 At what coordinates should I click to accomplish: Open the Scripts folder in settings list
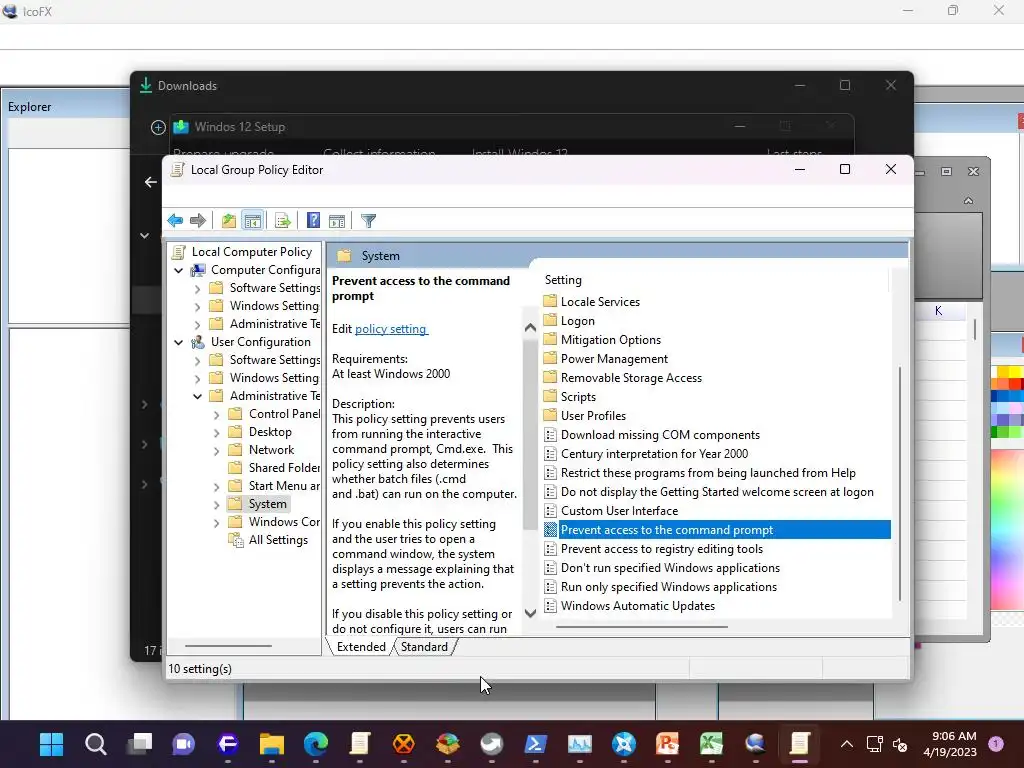(x=578, y=396)
